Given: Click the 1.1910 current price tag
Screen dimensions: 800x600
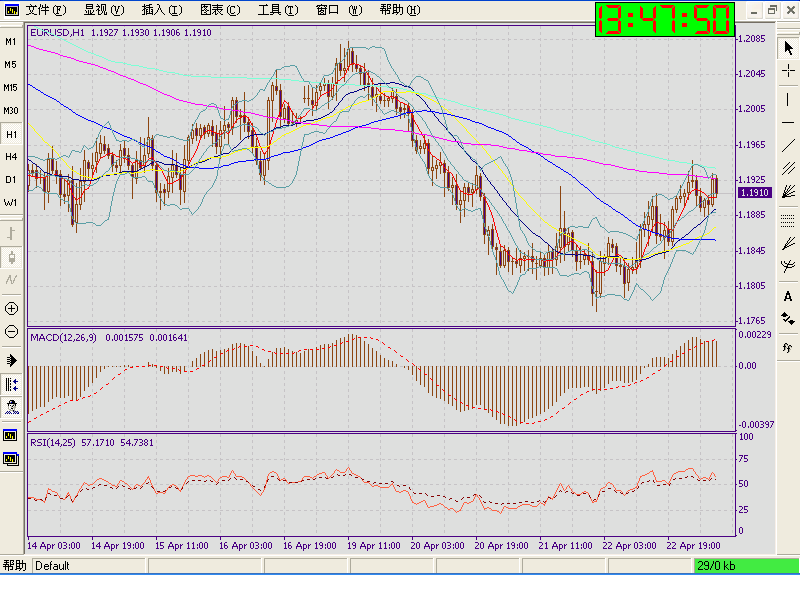Looking at the screenshot, I should coord(755,192).
